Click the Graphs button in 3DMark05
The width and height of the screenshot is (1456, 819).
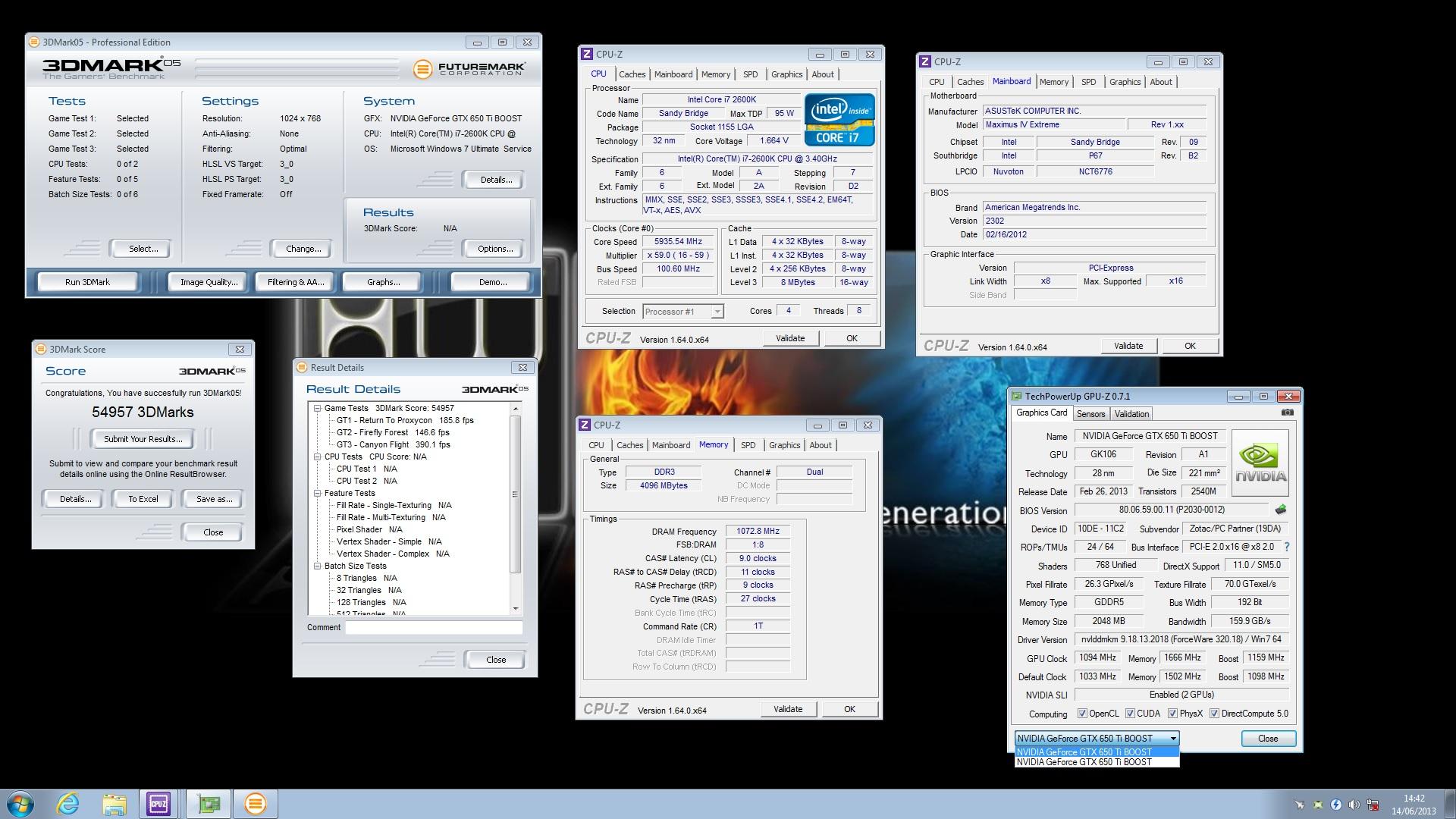tap(383, 282)
